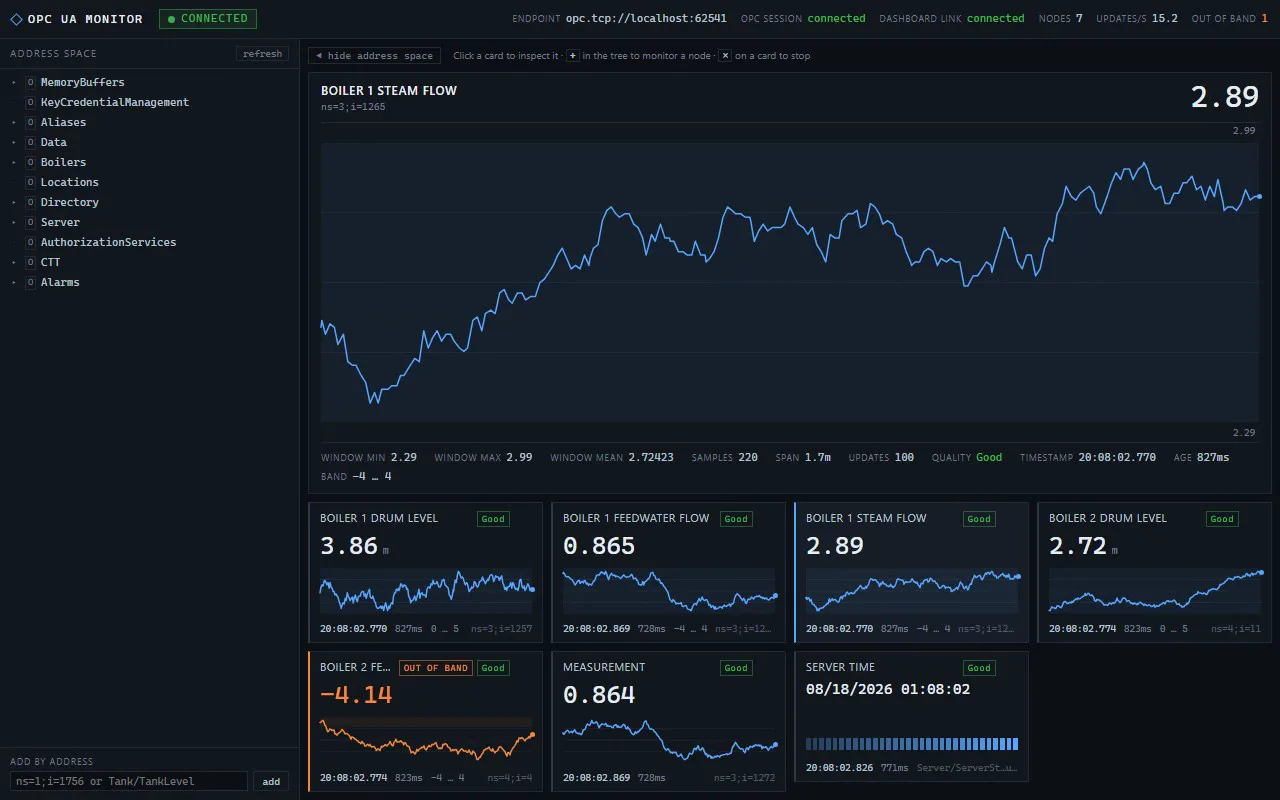Open the Server Time card

(x=911, y=716)
